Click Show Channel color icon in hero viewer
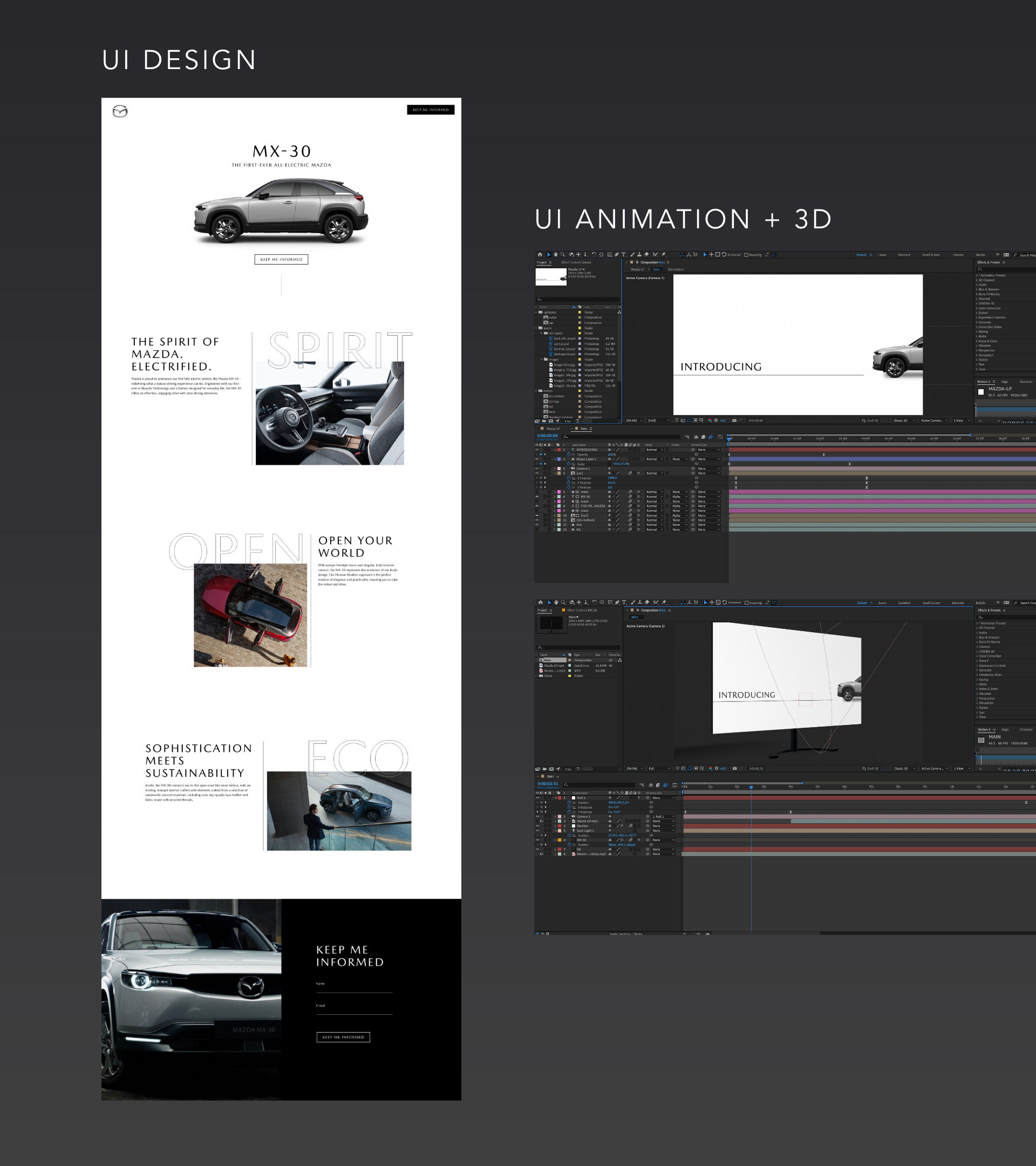The height and width of the screenshot is (1166, 1036). [x=710, y=421]
